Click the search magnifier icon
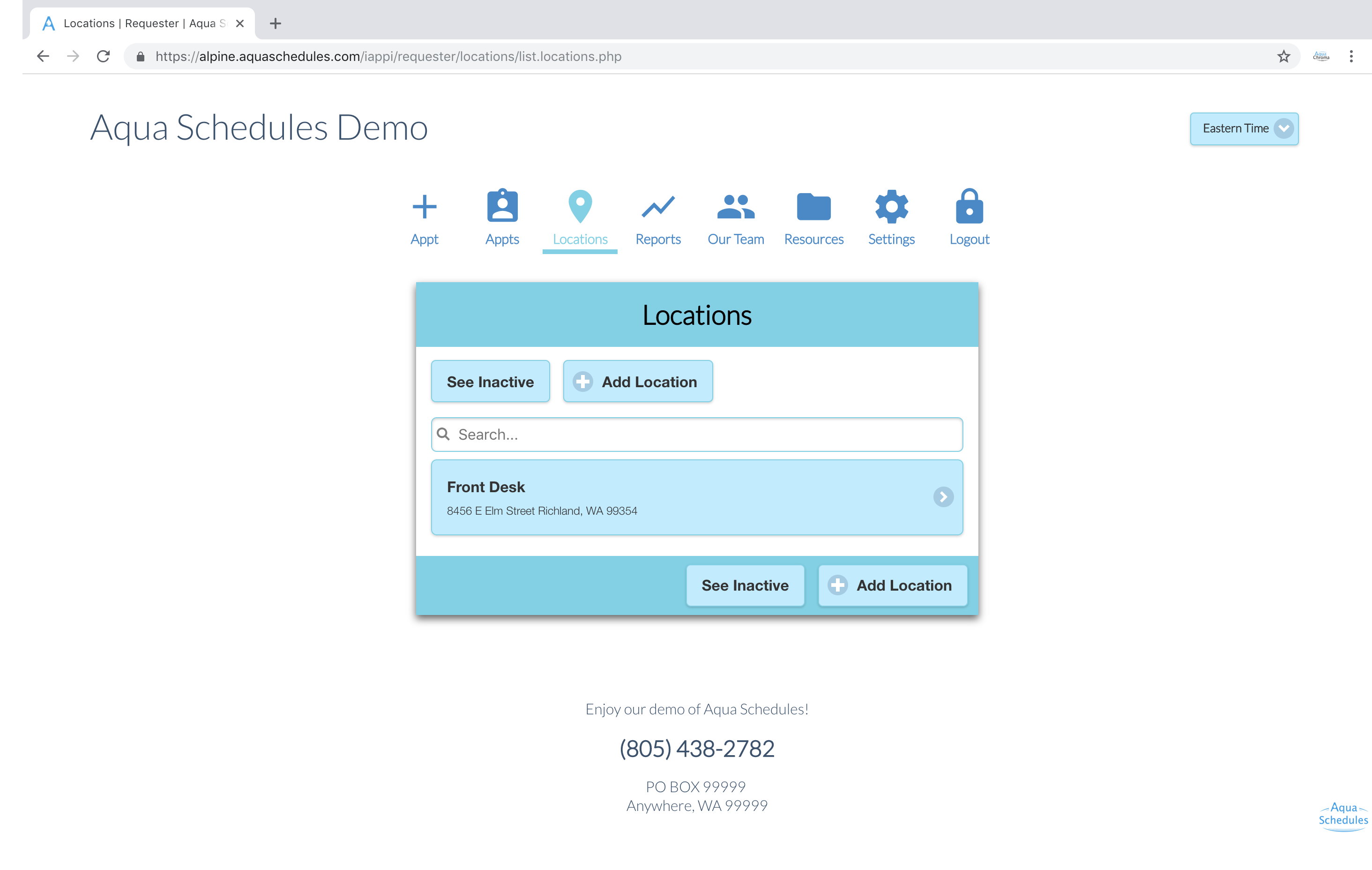 coord(443,434)
